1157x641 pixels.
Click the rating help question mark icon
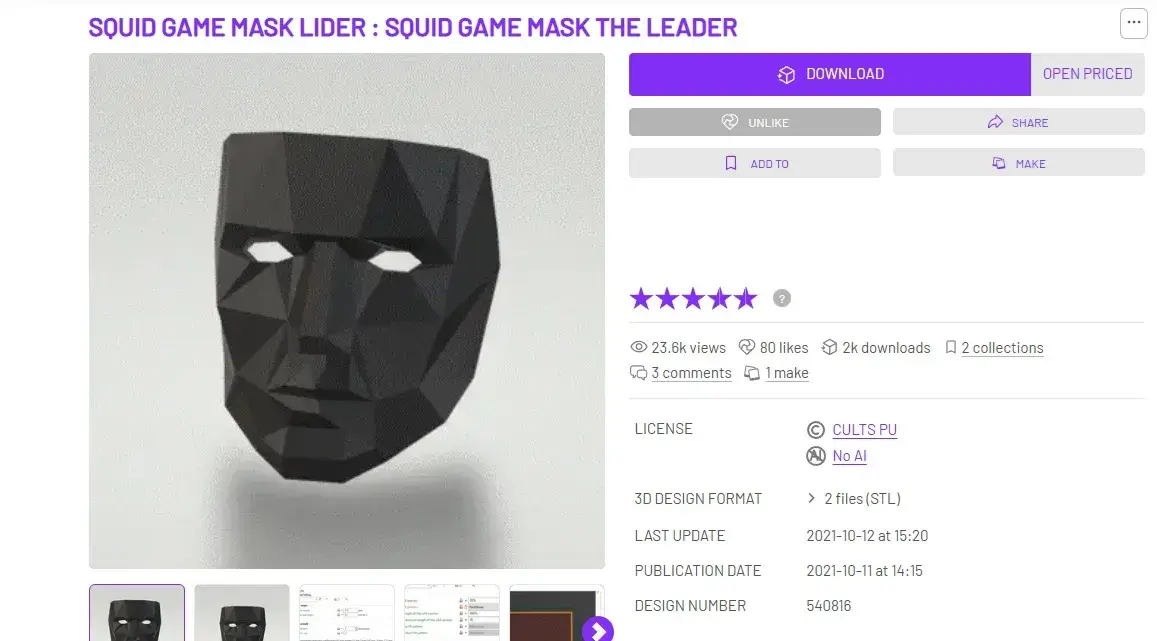tap(781, 298)
